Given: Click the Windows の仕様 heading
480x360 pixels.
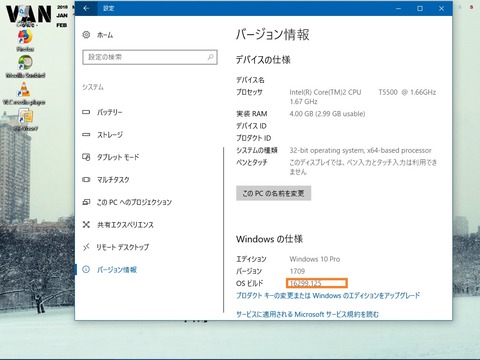Looking at the screenshot, I should (269, 239).
